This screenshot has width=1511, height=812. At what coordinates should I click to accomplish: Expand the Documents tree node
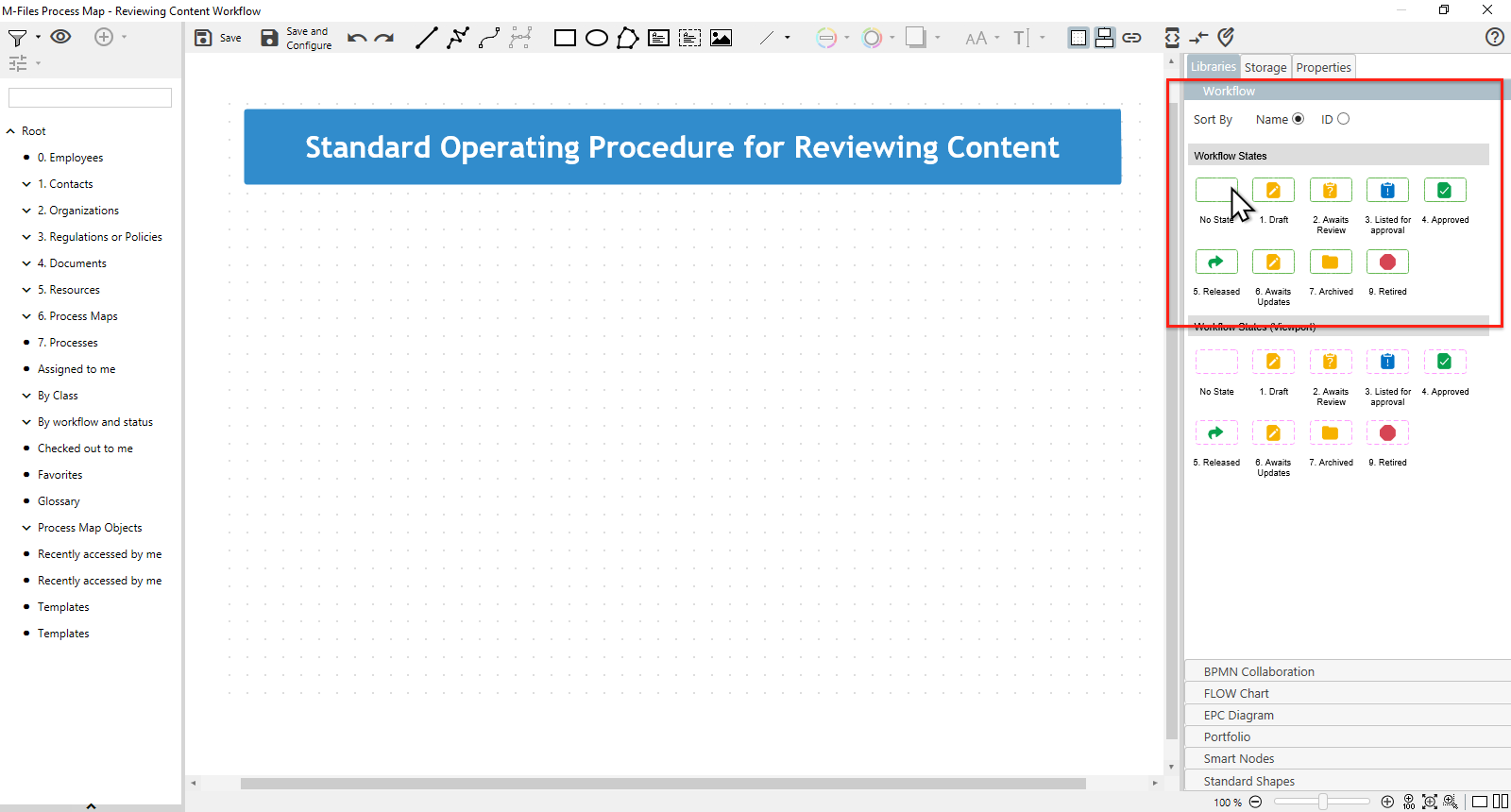click(x=26, y=263)
